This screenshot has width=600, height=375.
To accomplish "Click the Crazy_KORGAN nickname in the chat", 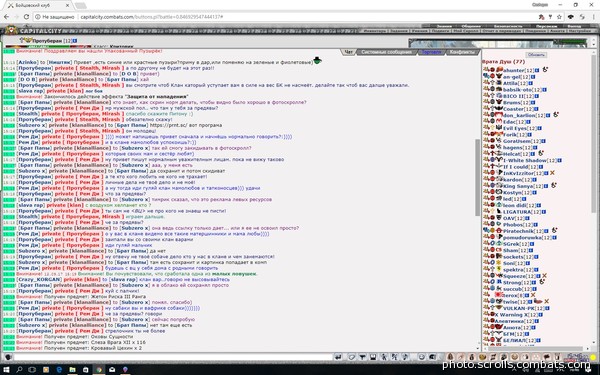I will (39, 279).
